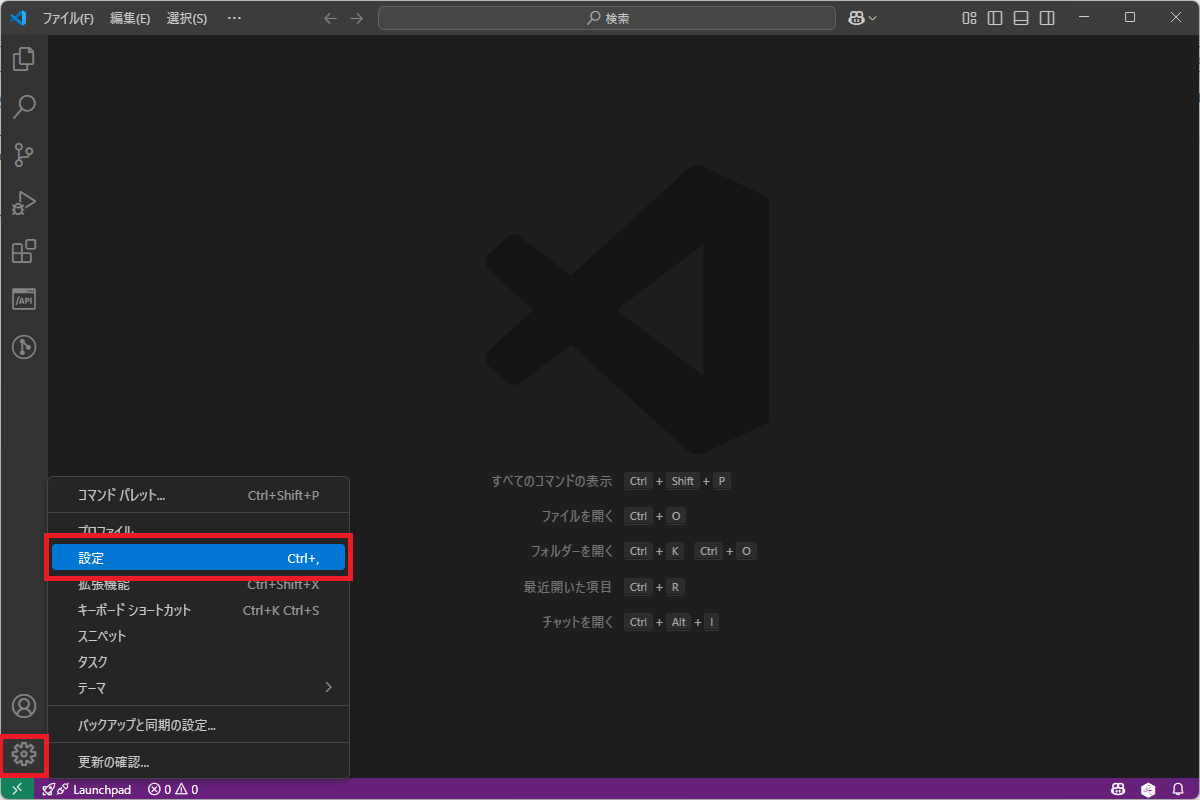Open the Customize Layout icon
The height and width of the screenshot is (800, 1200).
pyautogui.click(x=969, y=18)
